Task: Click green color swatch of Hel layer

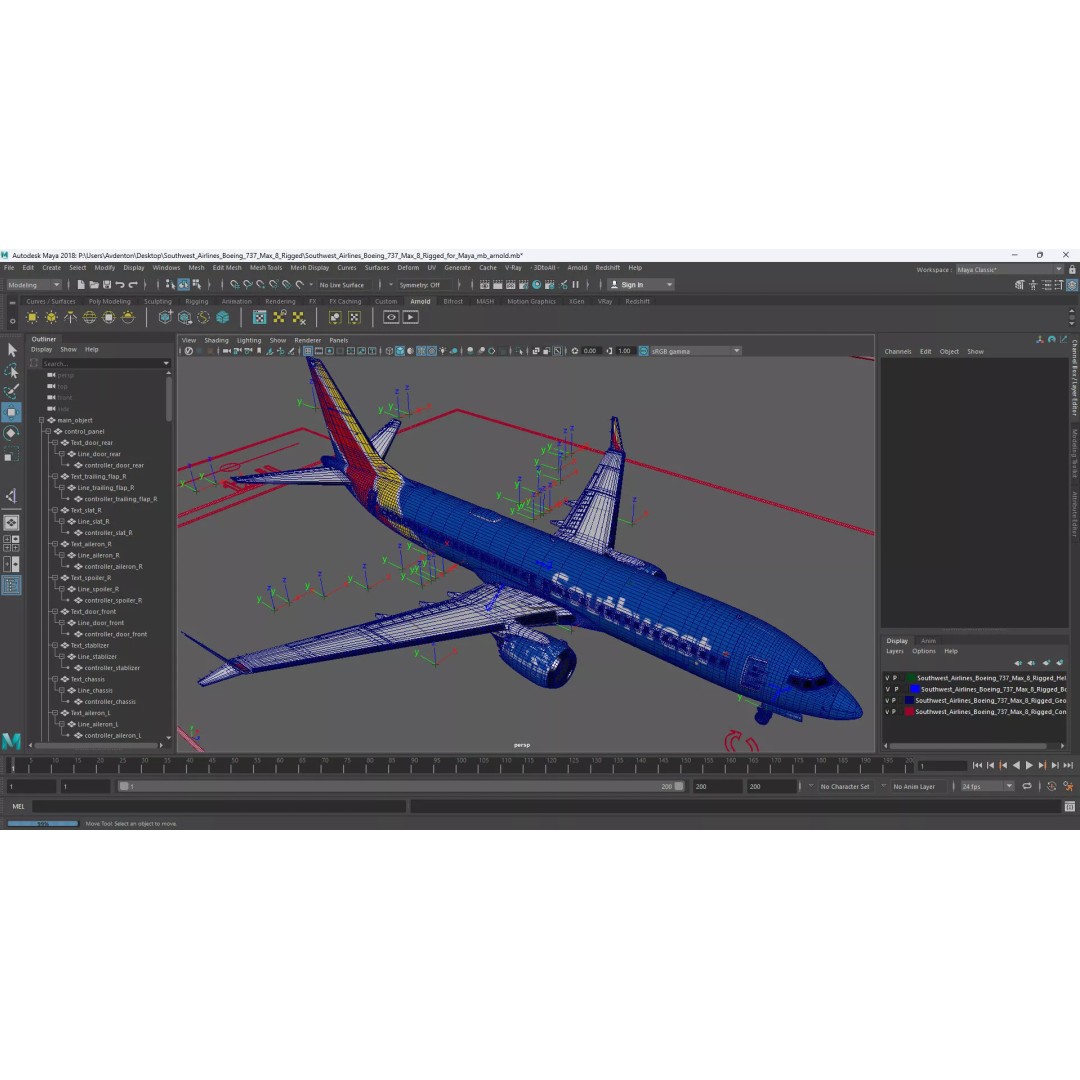Action: pyautogui.click(x=911, y=678)
